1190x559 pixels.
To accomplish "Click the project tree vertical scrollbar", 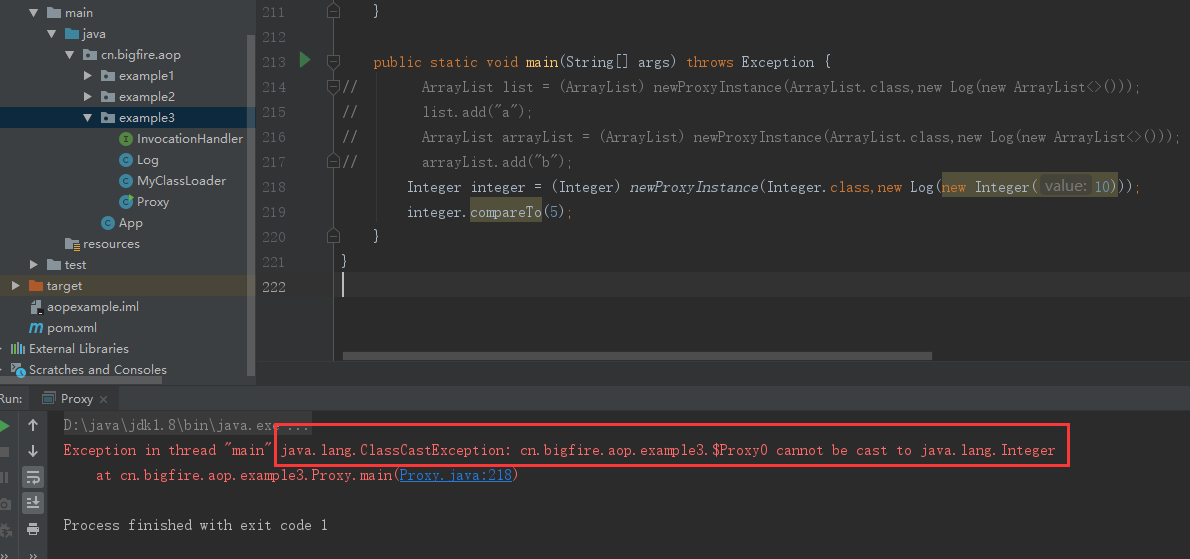I will (251, 205).
